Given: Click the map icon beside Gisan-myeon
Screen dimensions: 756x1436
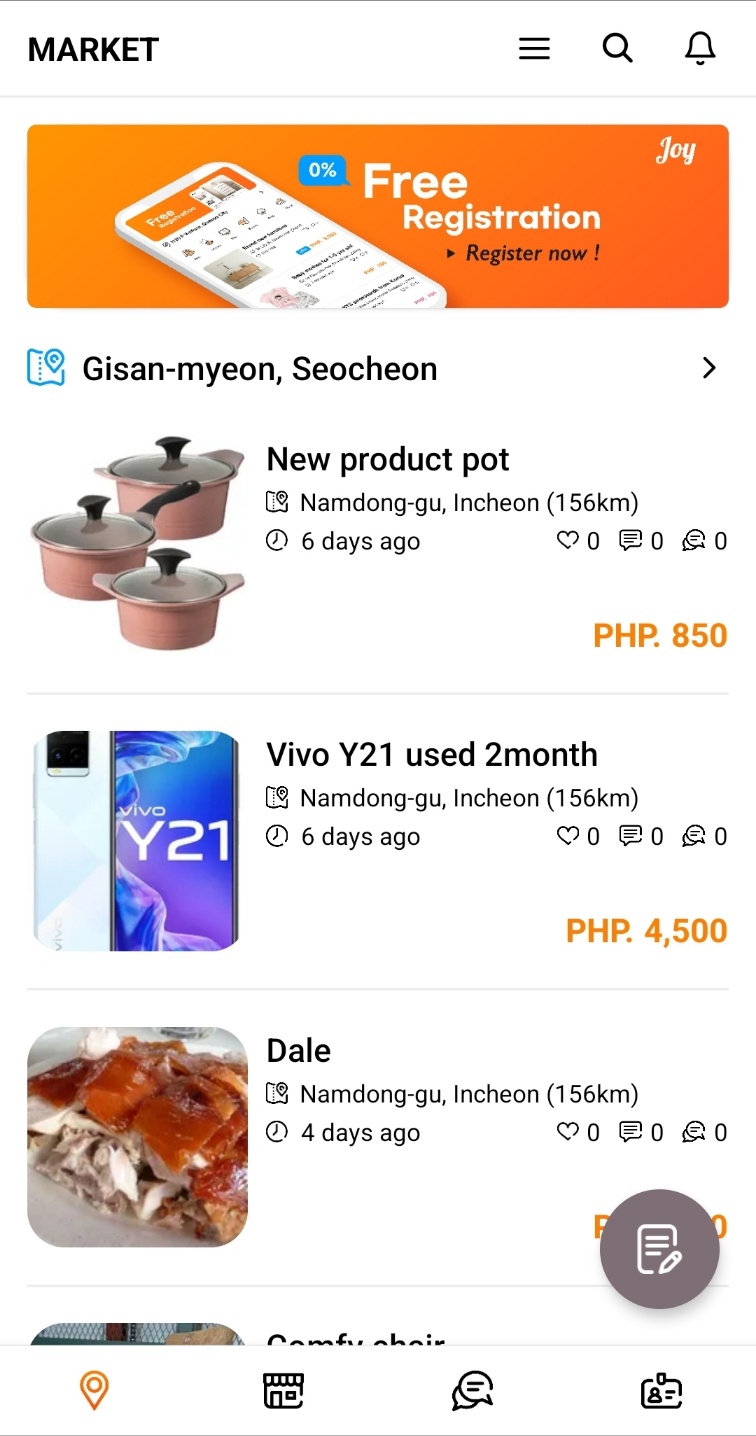Looking at the screenshot, I should click(x=46, y=368).
